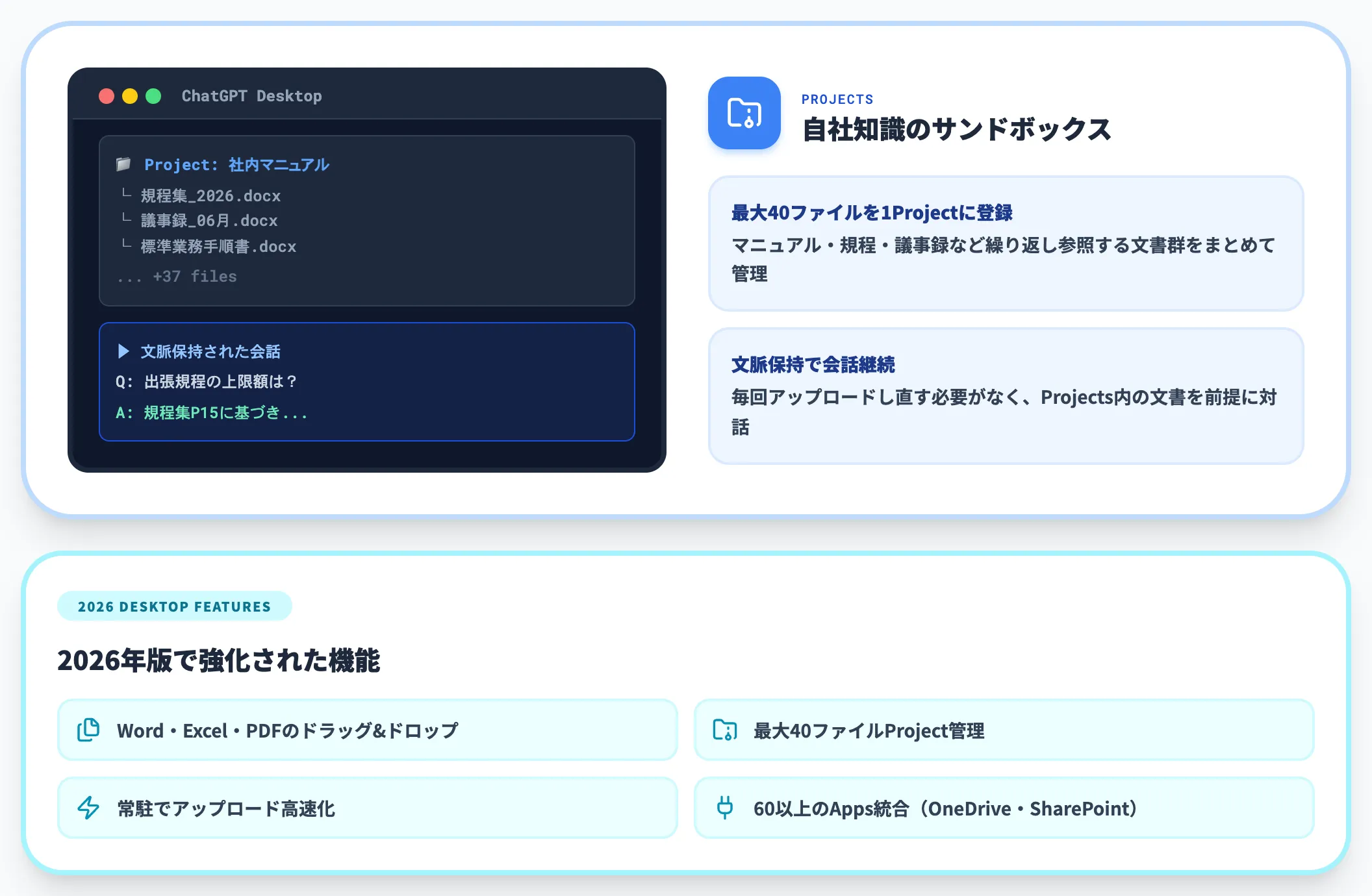The image size is (1372, 896).
Task: Click the yellow minimize dot in ChatGPT Desktop
Action: coord(130,96)
